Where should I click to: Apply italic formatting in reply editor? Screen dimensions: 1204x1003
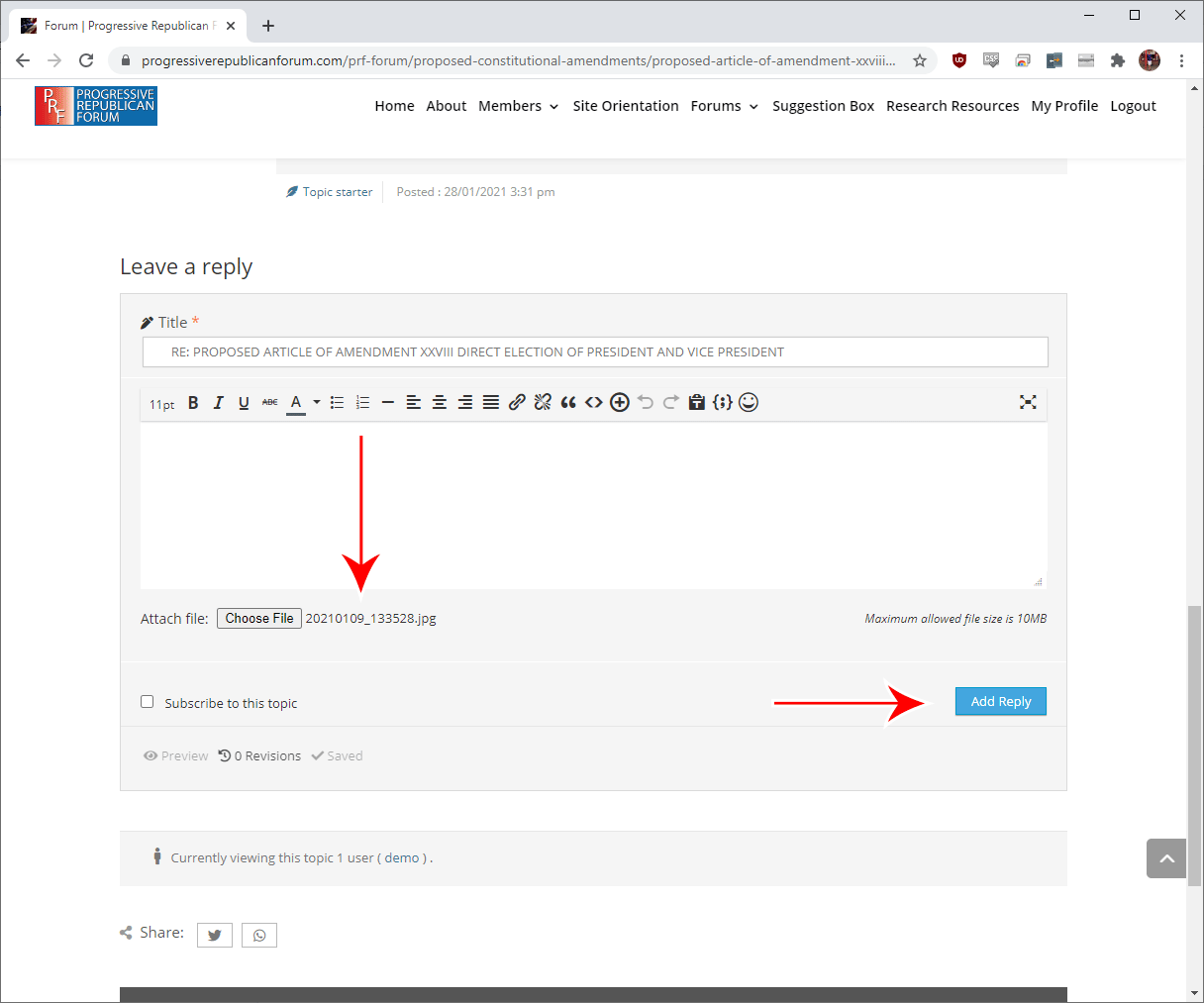(x=218, y=402)
